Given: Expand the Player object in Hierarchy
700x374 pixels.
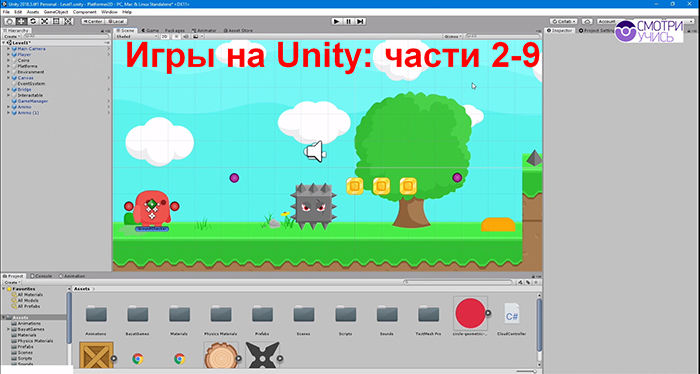Looking at the screenshot, I should coord(8,54).
